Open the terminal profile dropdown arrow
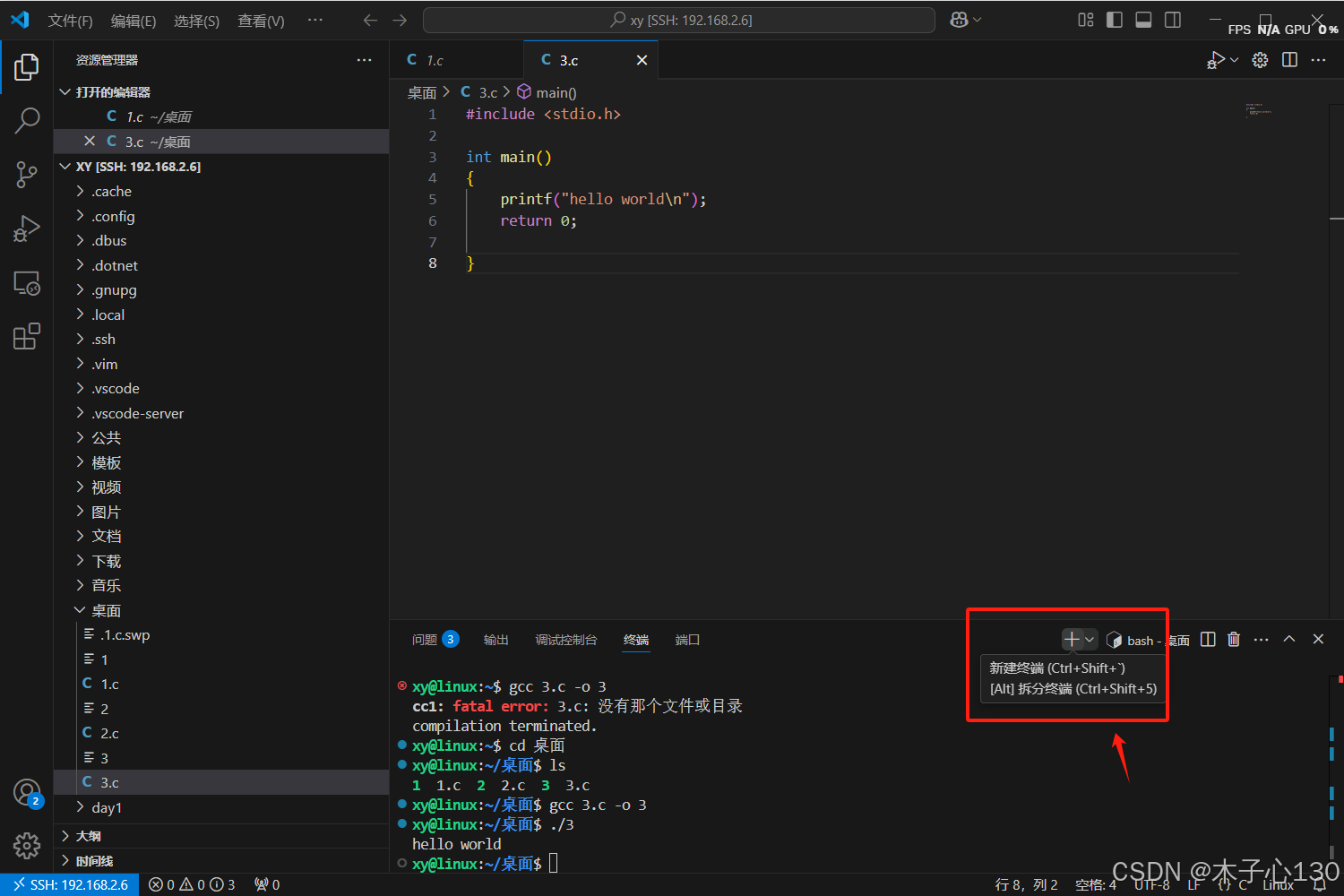1344x896 pixels. coord(1090,639)
